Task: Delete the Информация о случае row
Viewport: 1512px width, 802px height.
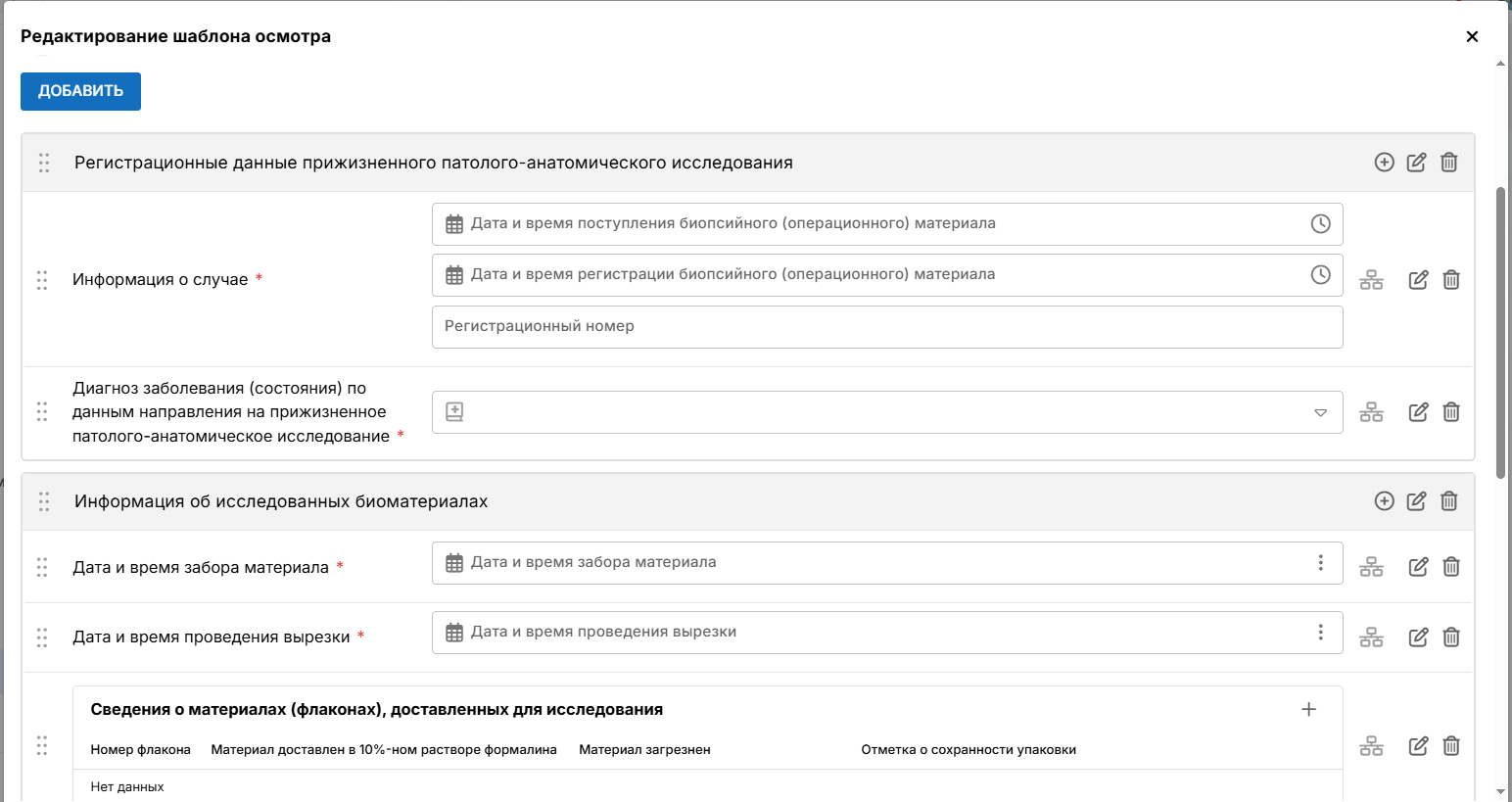Action: coord(1451,280)
